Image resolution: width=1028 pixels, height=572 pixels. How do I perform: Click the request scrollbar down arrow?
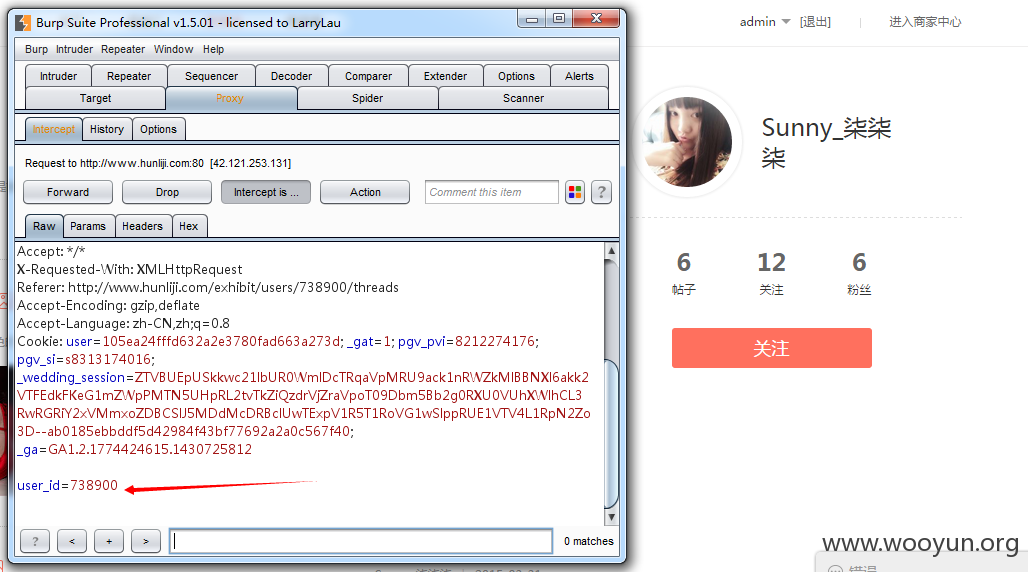[x=611, y=518]
